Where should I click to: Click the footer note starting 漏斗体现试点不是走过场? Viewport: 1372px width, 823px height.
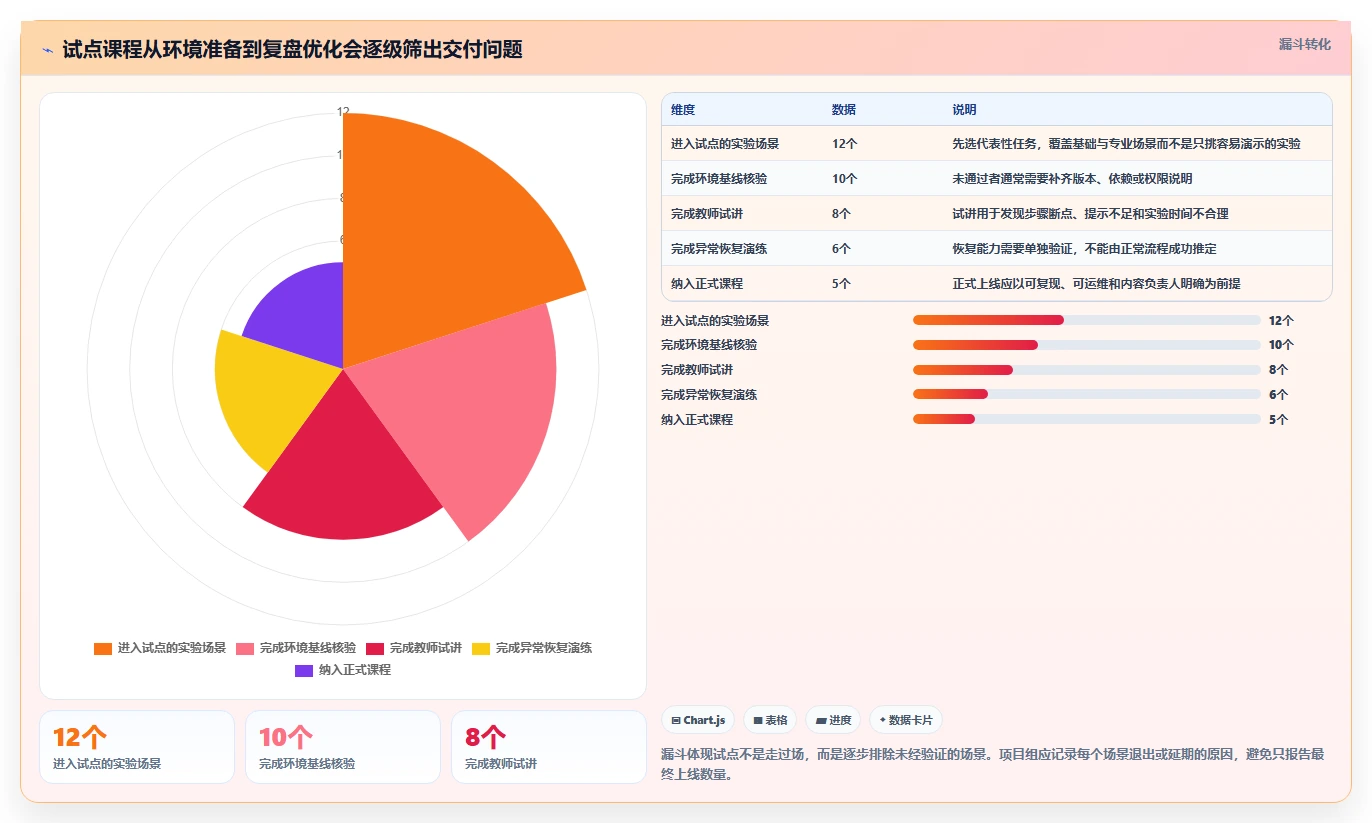[993, 764]
